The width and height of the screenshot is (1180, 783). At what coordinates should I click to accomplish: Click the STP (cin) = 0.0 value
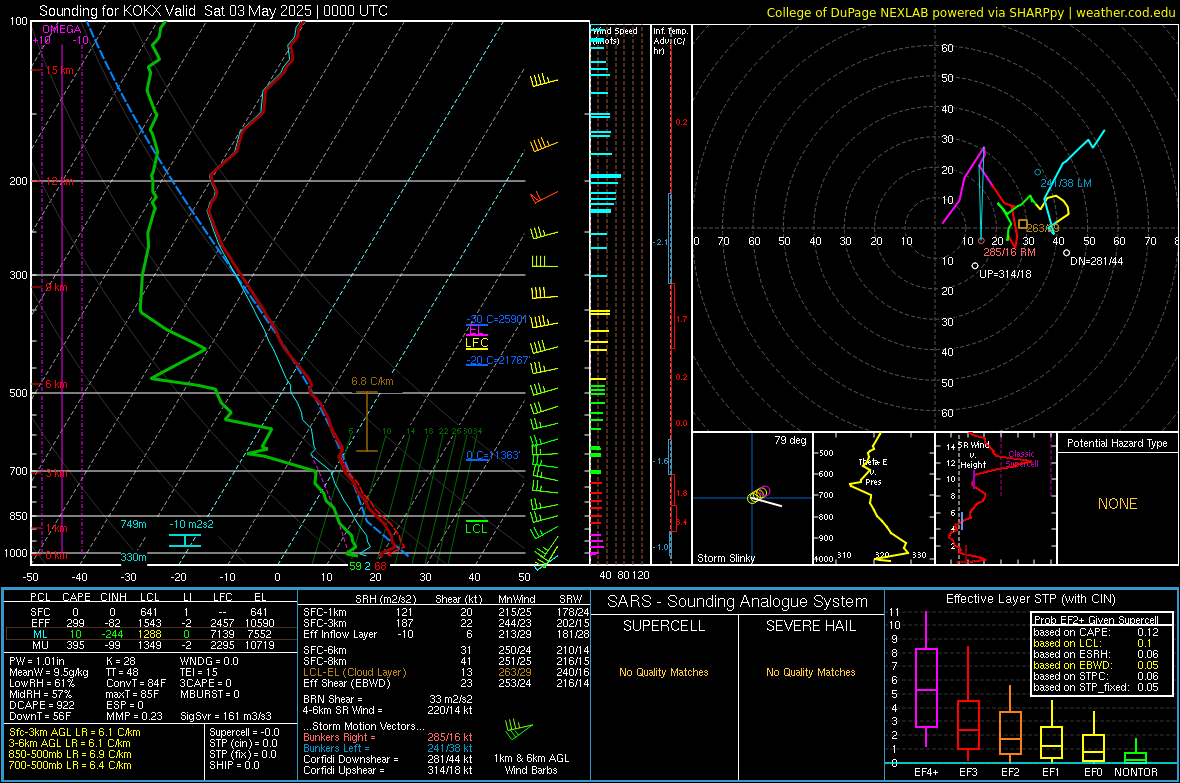243,742
